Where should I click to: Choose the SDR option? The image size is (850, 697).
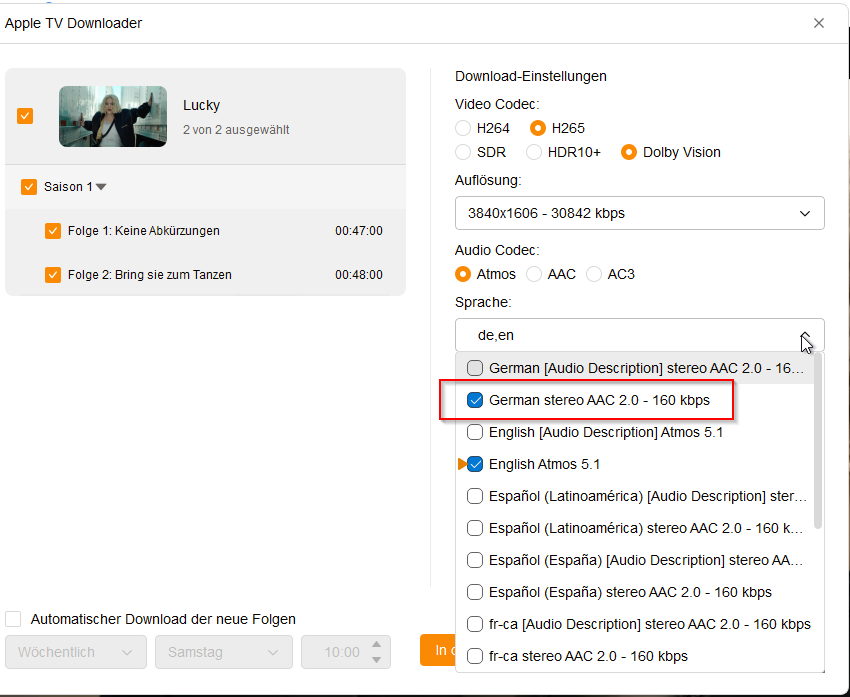(x=463, y=152)
